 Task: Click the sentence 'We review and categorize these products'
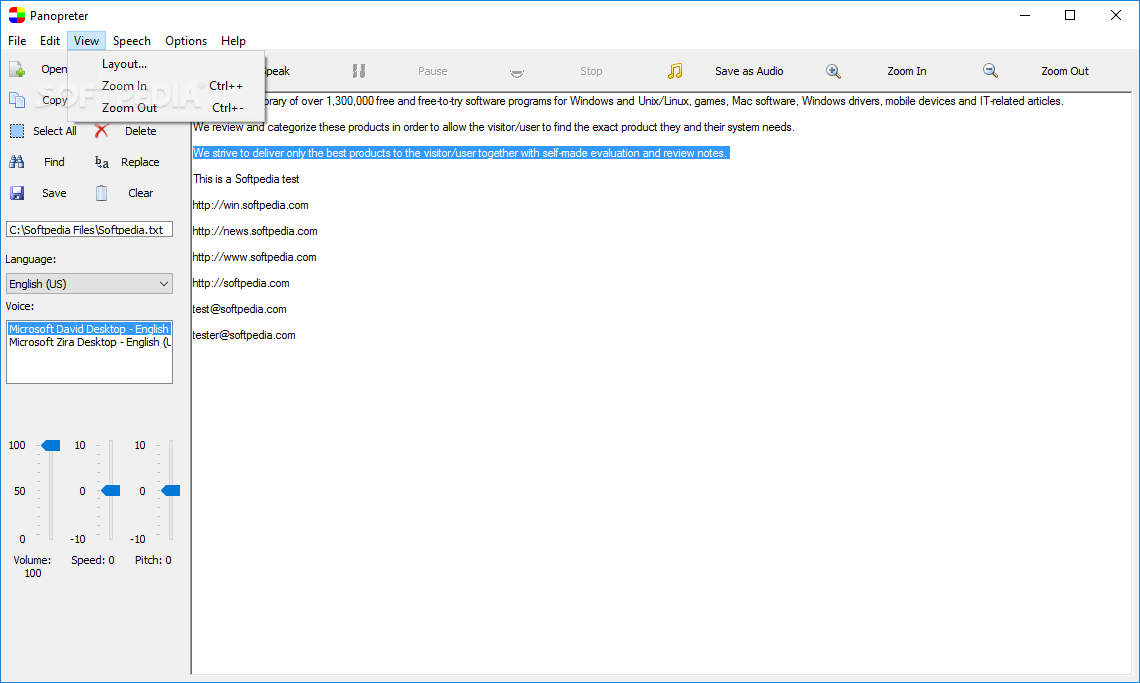pos(494,127)
